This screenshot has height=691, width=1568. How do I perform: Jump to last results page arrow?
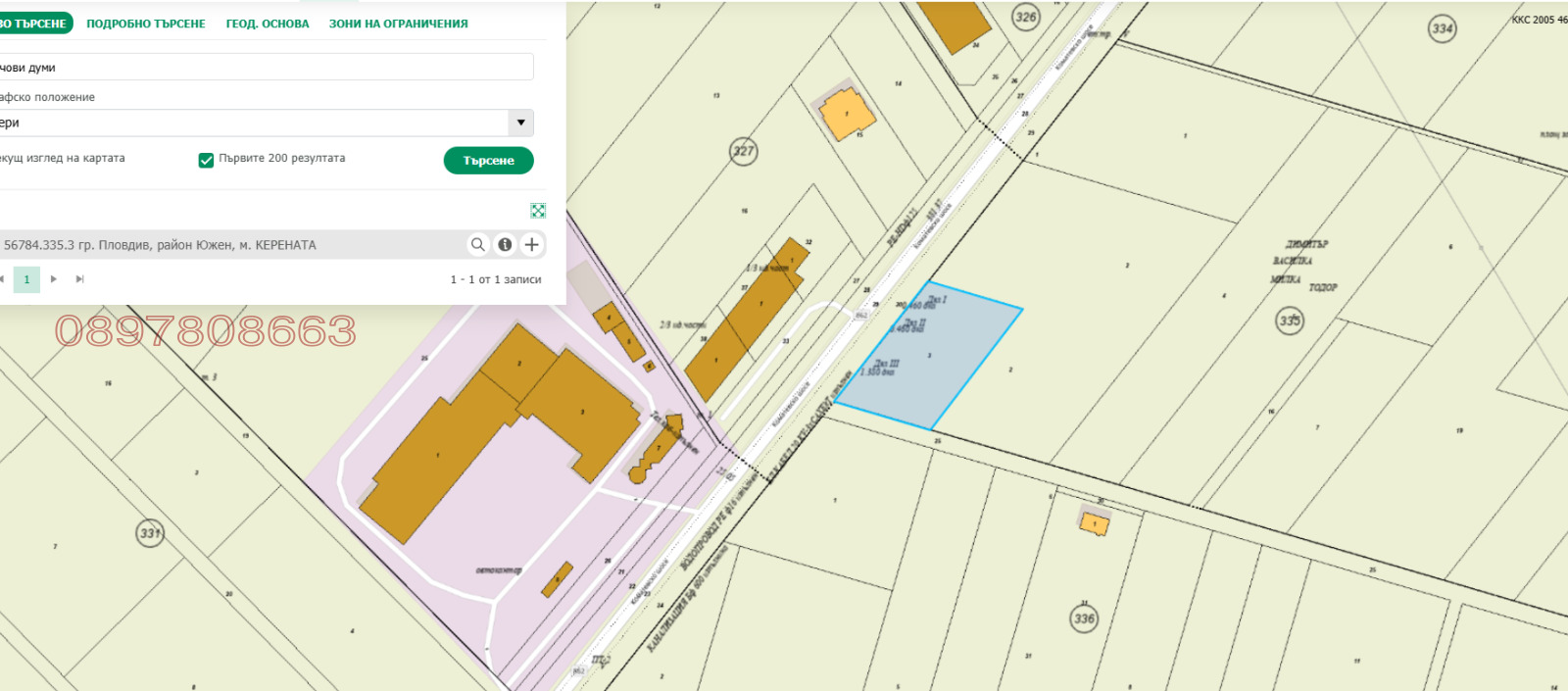(x=80, y=279)
